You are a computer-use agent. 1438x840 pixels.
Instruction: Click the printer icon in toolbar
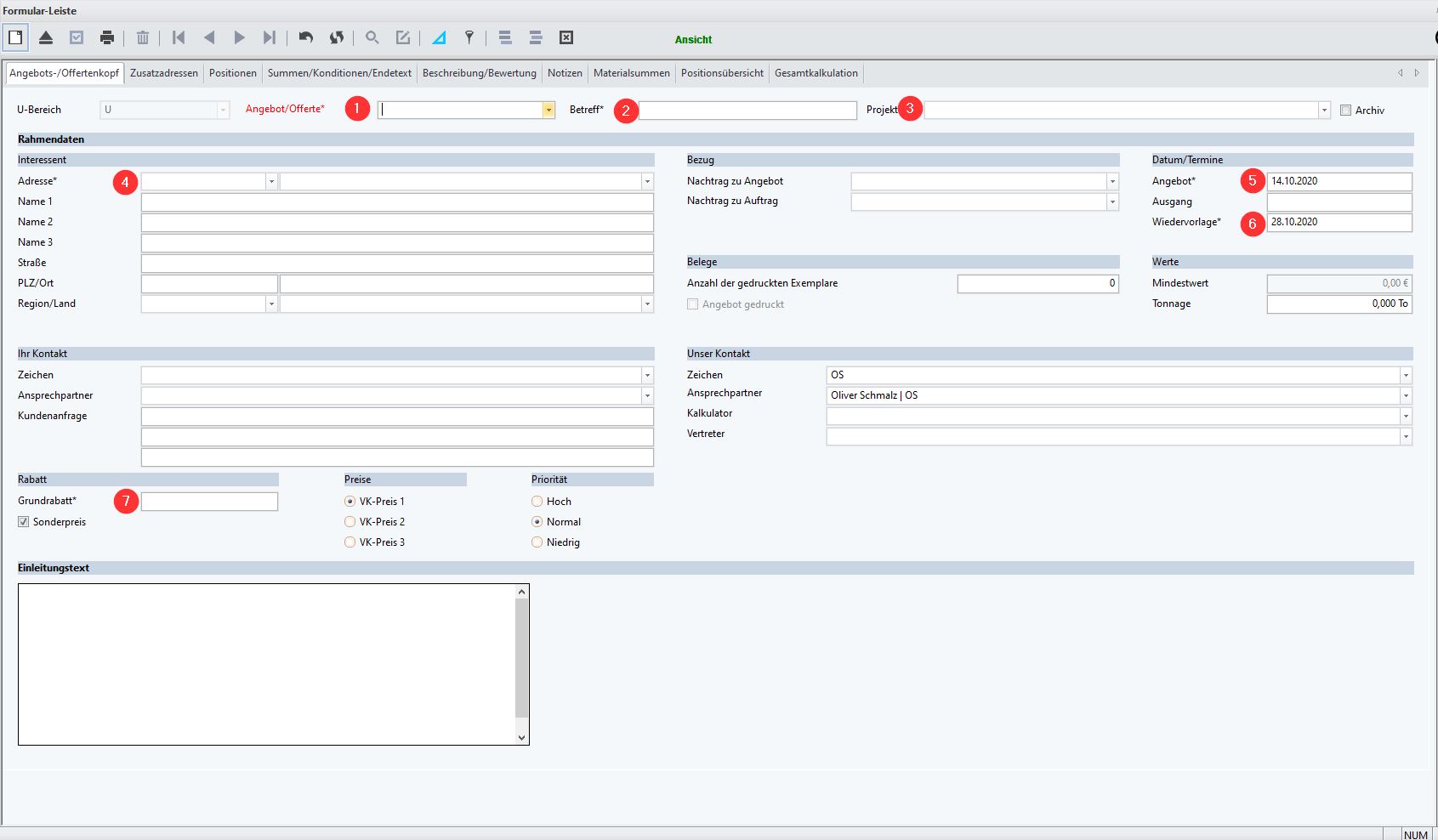pos(107,37)
